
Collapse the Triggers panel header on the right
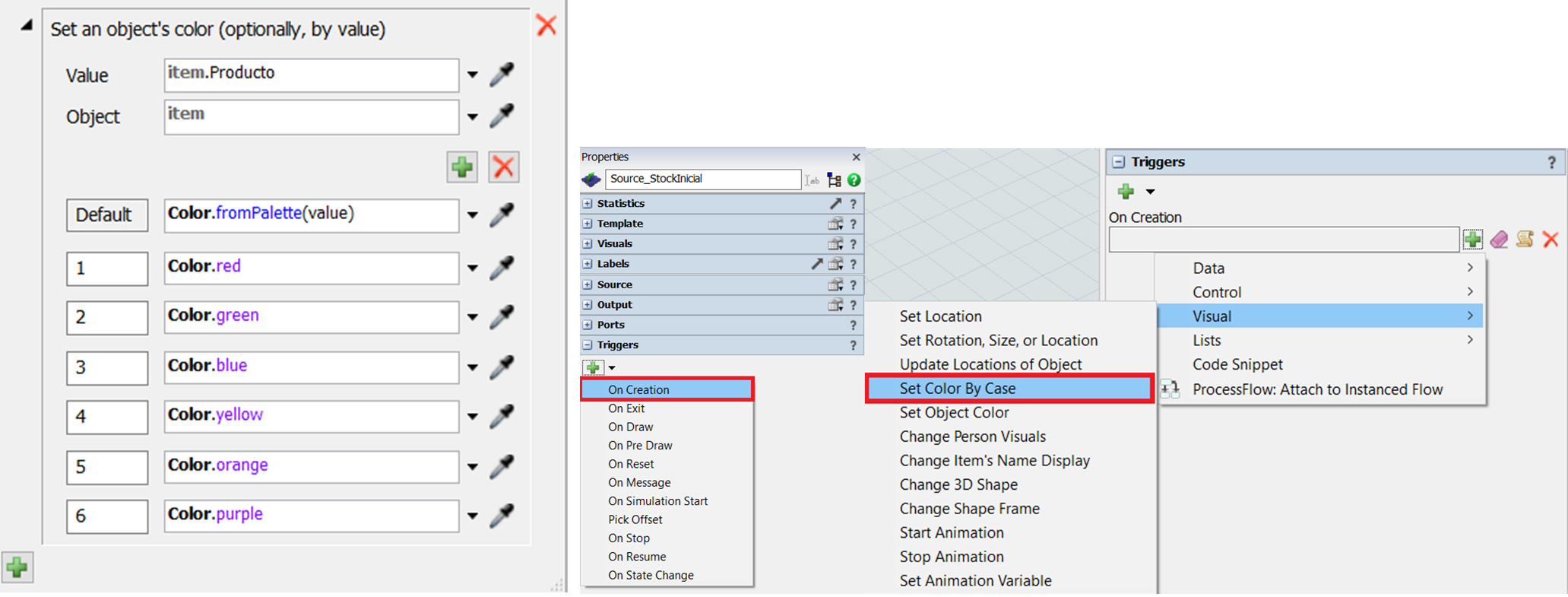[1118, 162]
